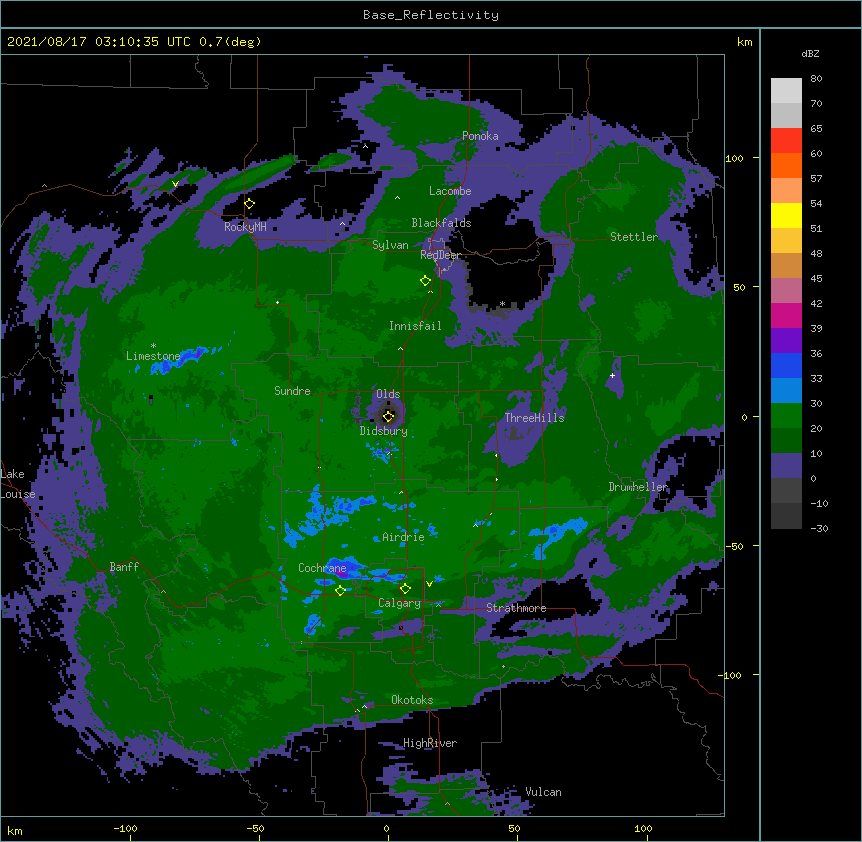Click the Okotoks city label
The height and width of the screenshot is (842, 862).
412,700
